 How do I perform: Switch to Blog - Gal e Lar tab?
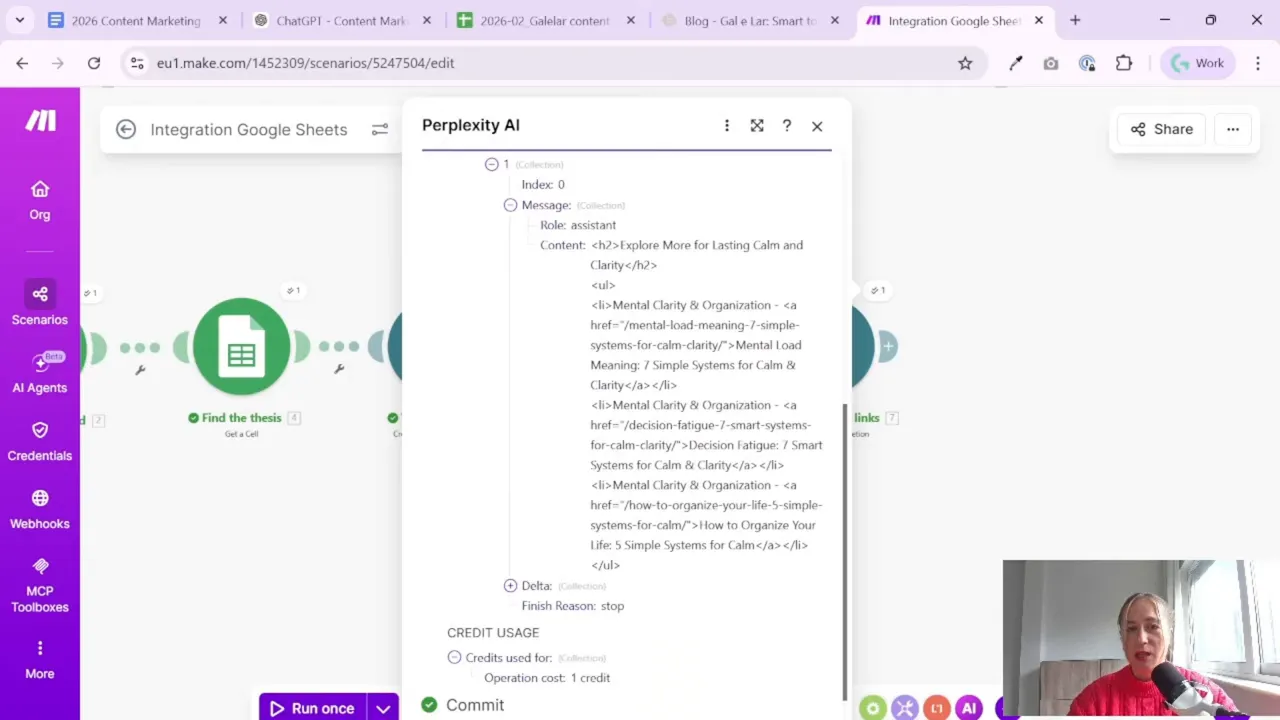pos(750,20)
